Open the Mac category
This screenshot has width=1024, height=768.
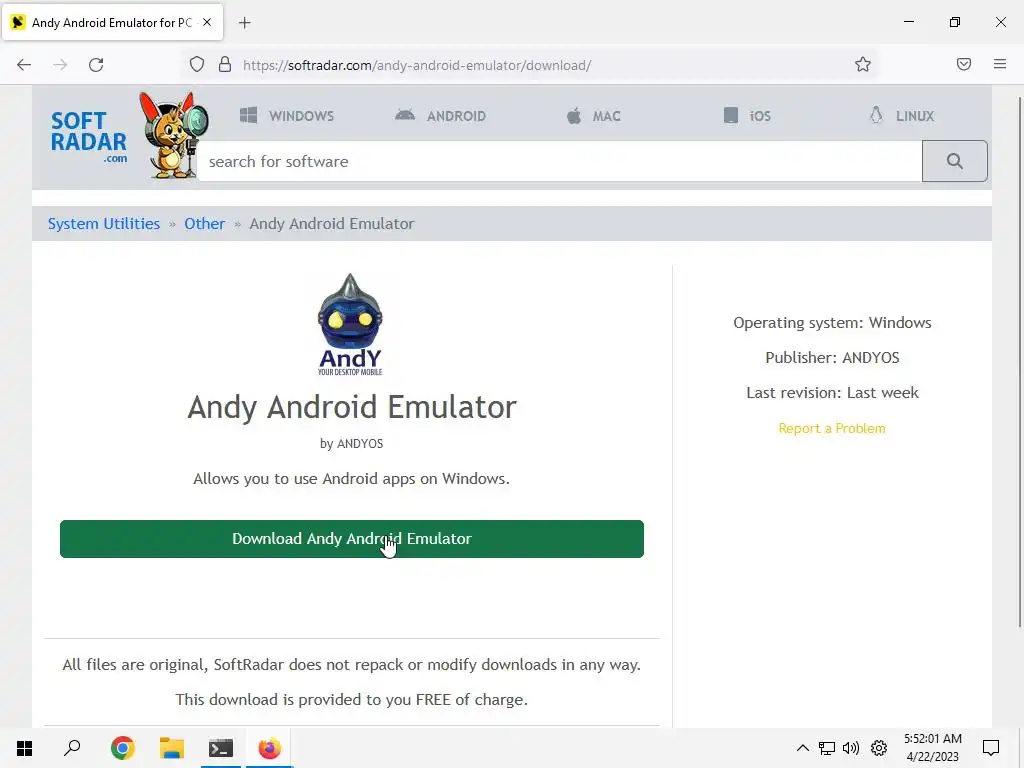click(x=593, y=116)
